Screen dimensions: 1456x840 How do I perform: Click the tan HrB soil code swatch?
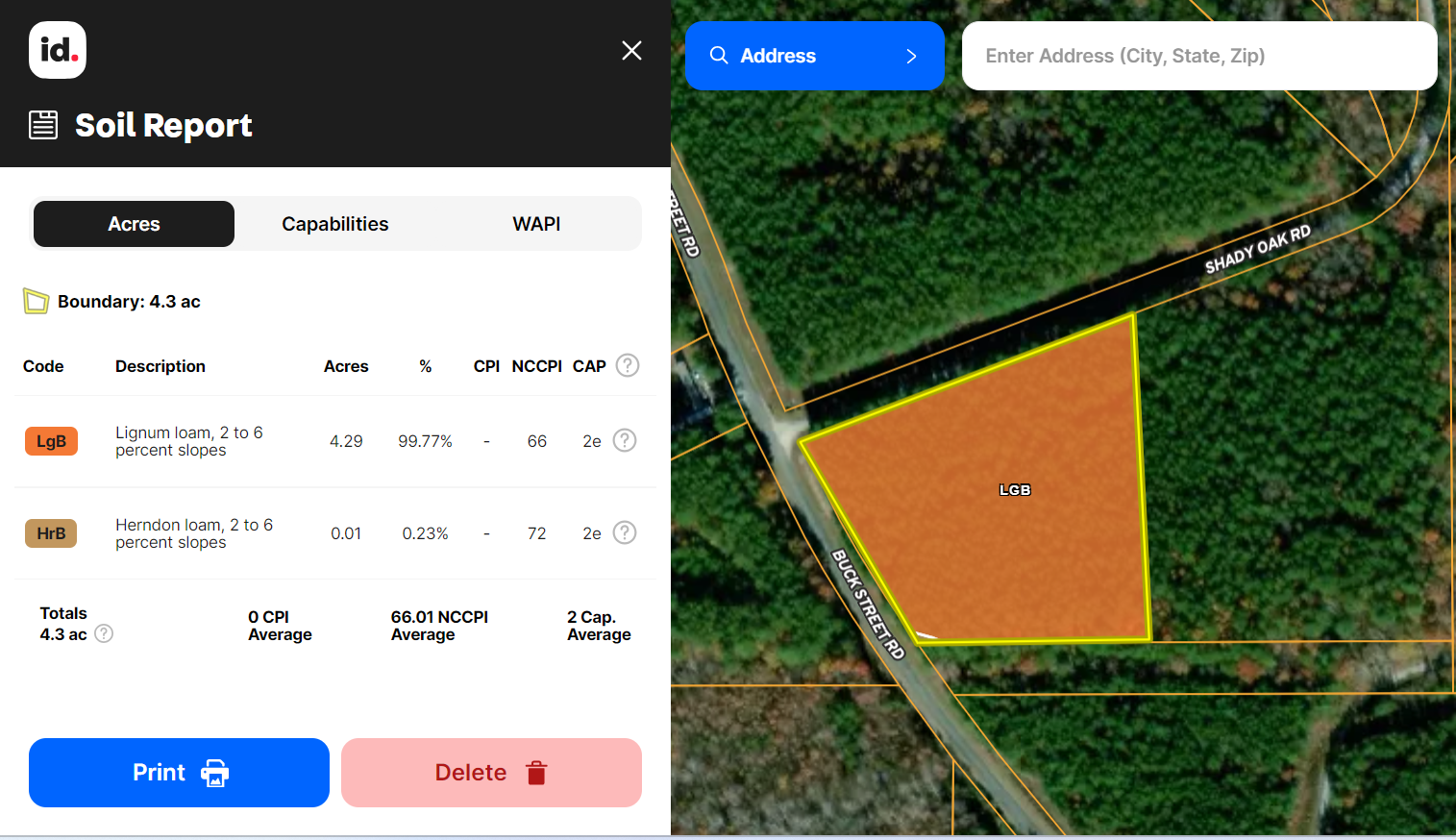[x=51, y=533]
